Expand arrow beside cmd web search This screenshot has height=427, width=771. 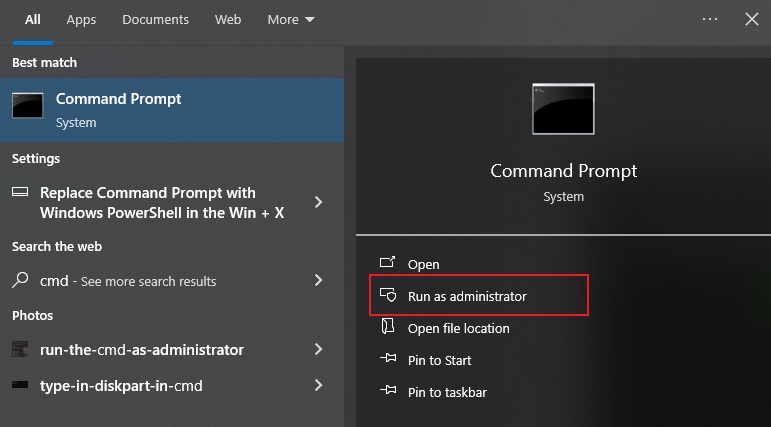(x=319, y=280)
